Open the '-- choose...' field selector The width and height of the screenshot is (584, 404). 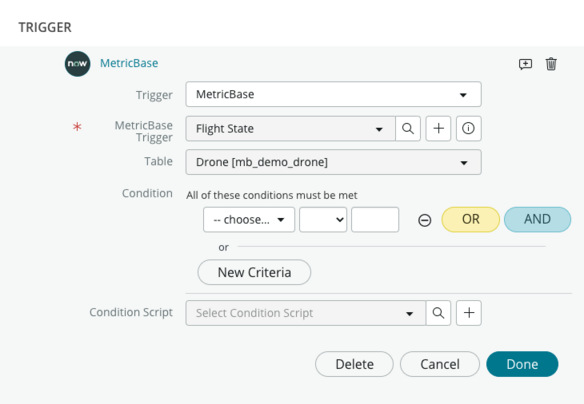tap(249, 220)
